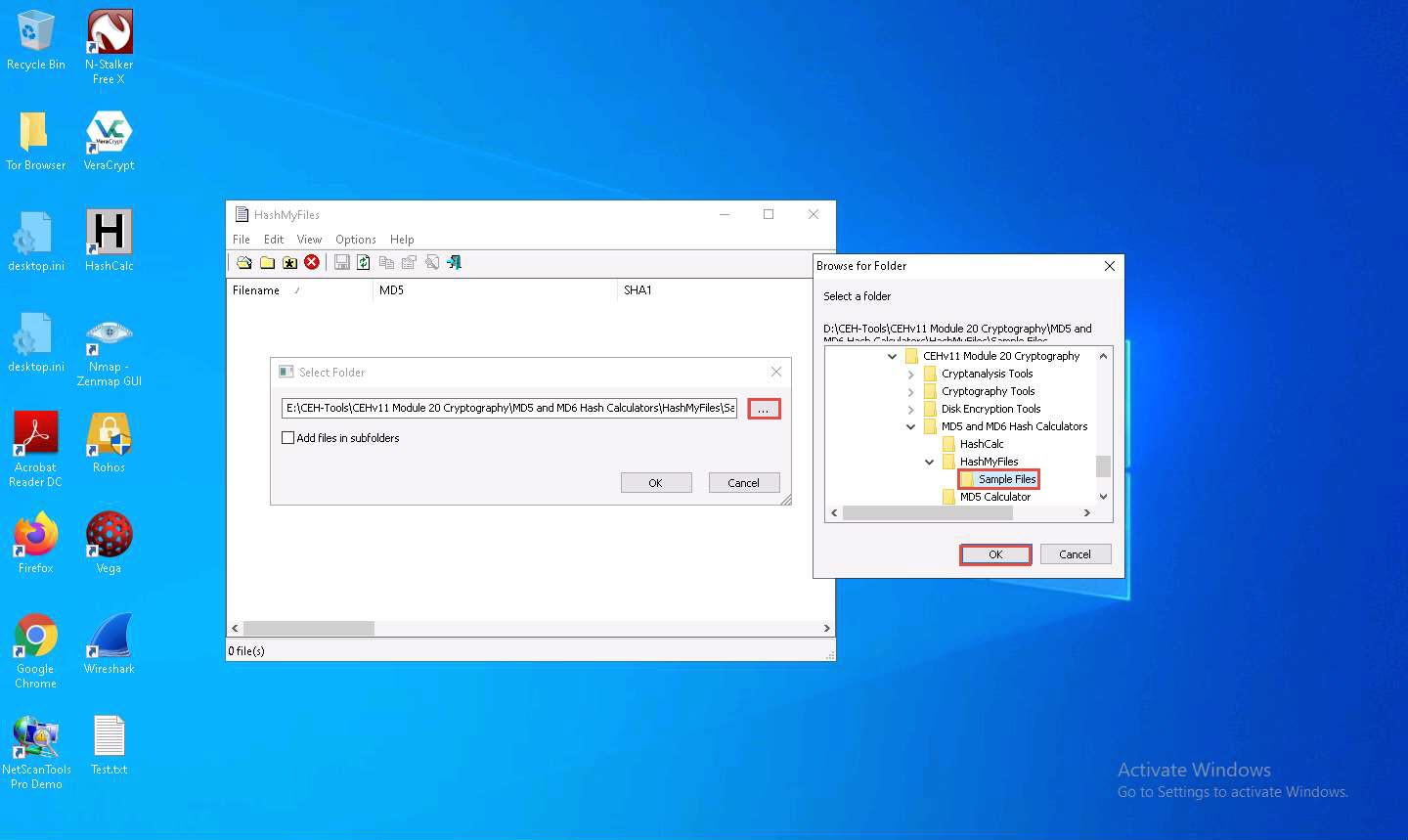Collapse the MD5 and MD6 Hash Calculators node
This screenshot has height=840, width=1408.
tap(911, 427)
